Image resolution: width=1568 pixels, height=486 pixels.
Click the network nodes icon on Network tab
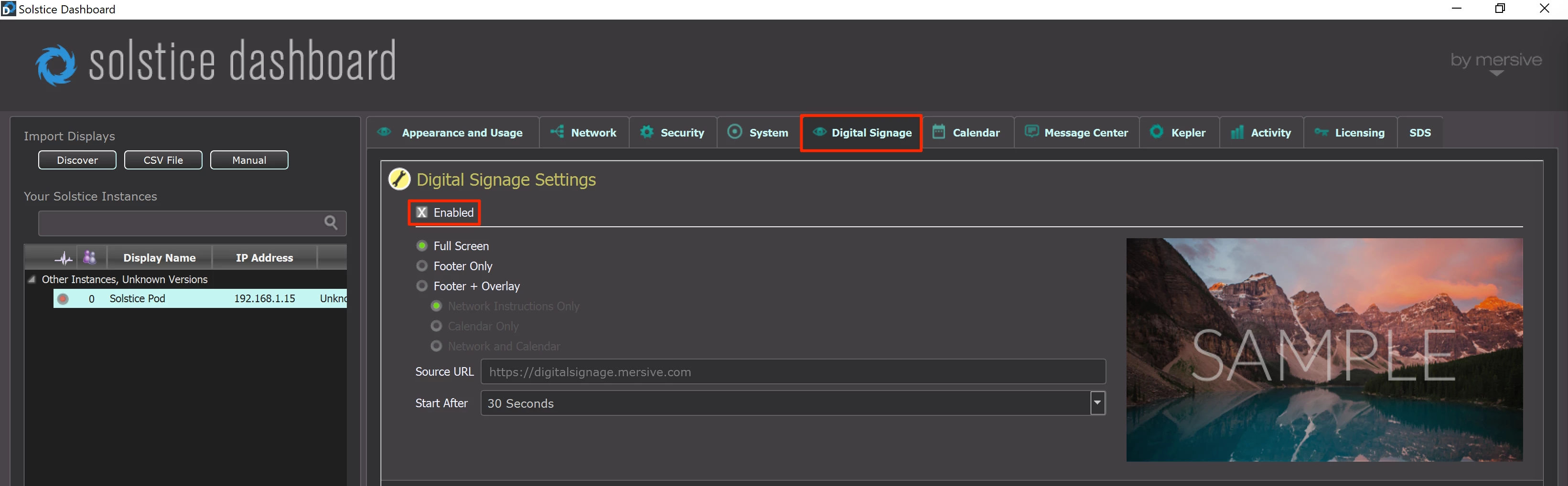[x=557, y=132]
